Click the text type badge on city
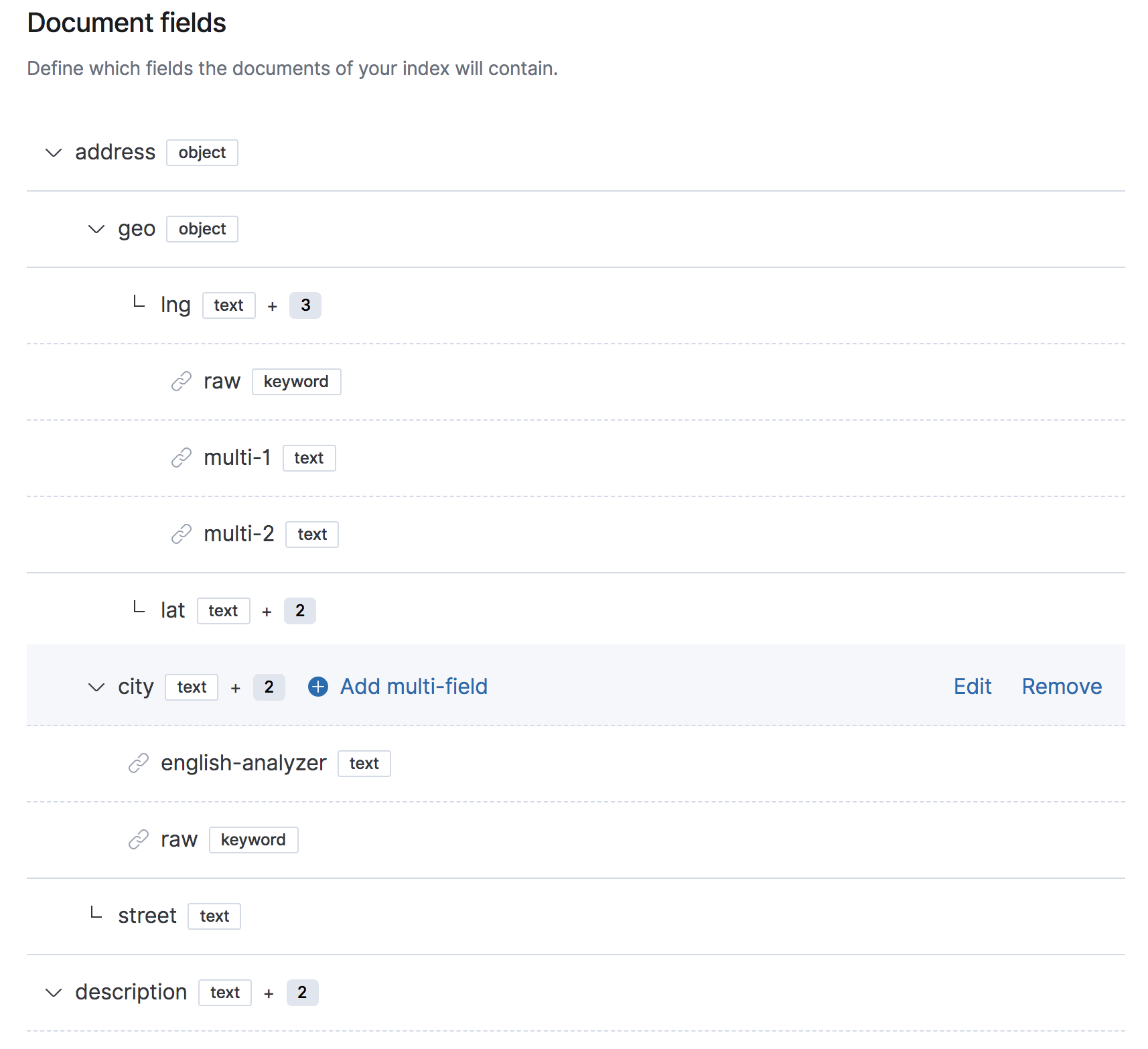Screen dimensions: 1148x1049 pos(192,687)
